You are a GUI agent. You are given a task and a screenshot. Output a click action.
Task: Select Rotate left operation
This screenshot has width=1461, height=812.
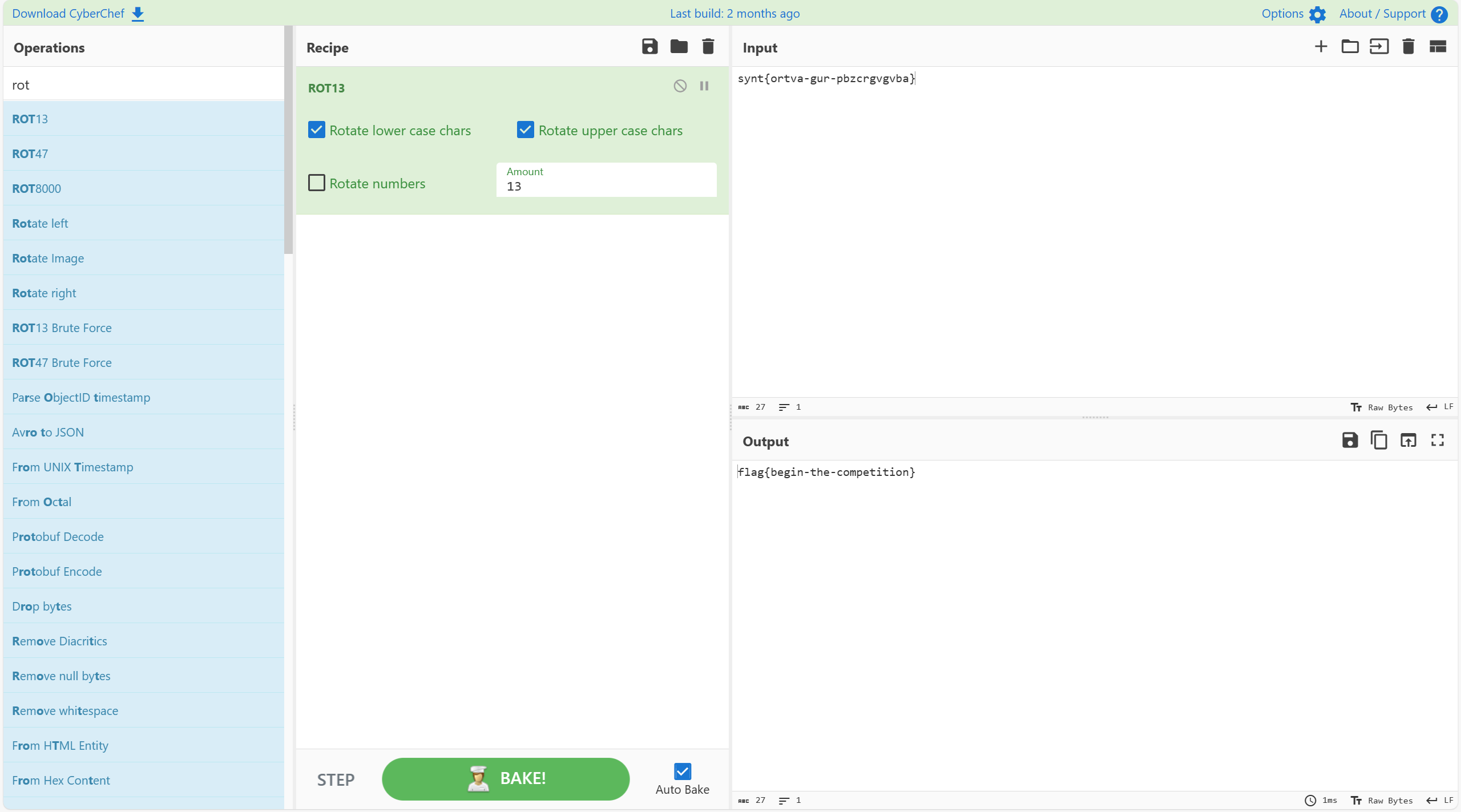click(143, 224)
